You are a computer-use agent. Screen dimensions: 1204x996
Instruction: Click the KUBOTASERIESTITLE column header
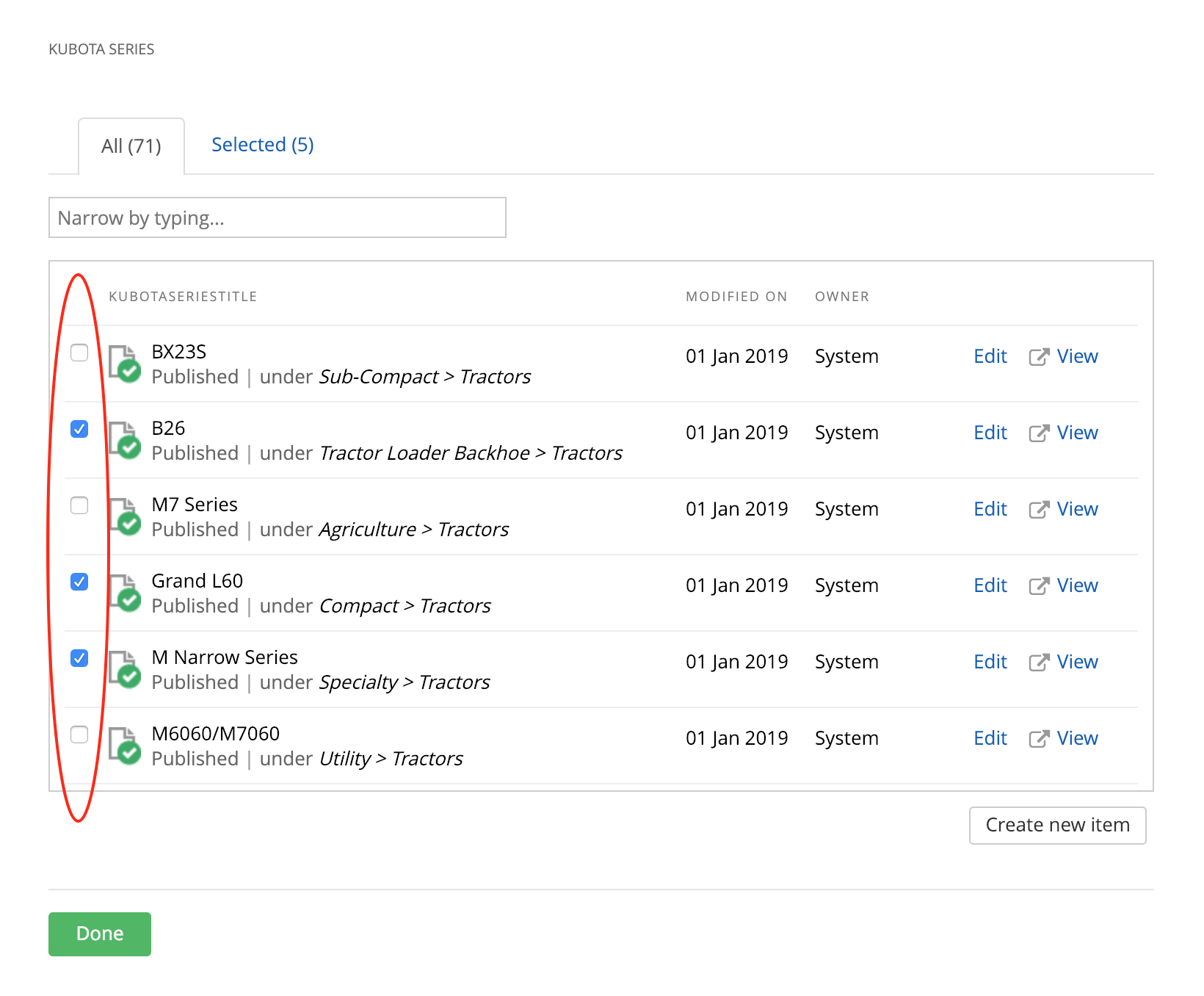(183, 297)
